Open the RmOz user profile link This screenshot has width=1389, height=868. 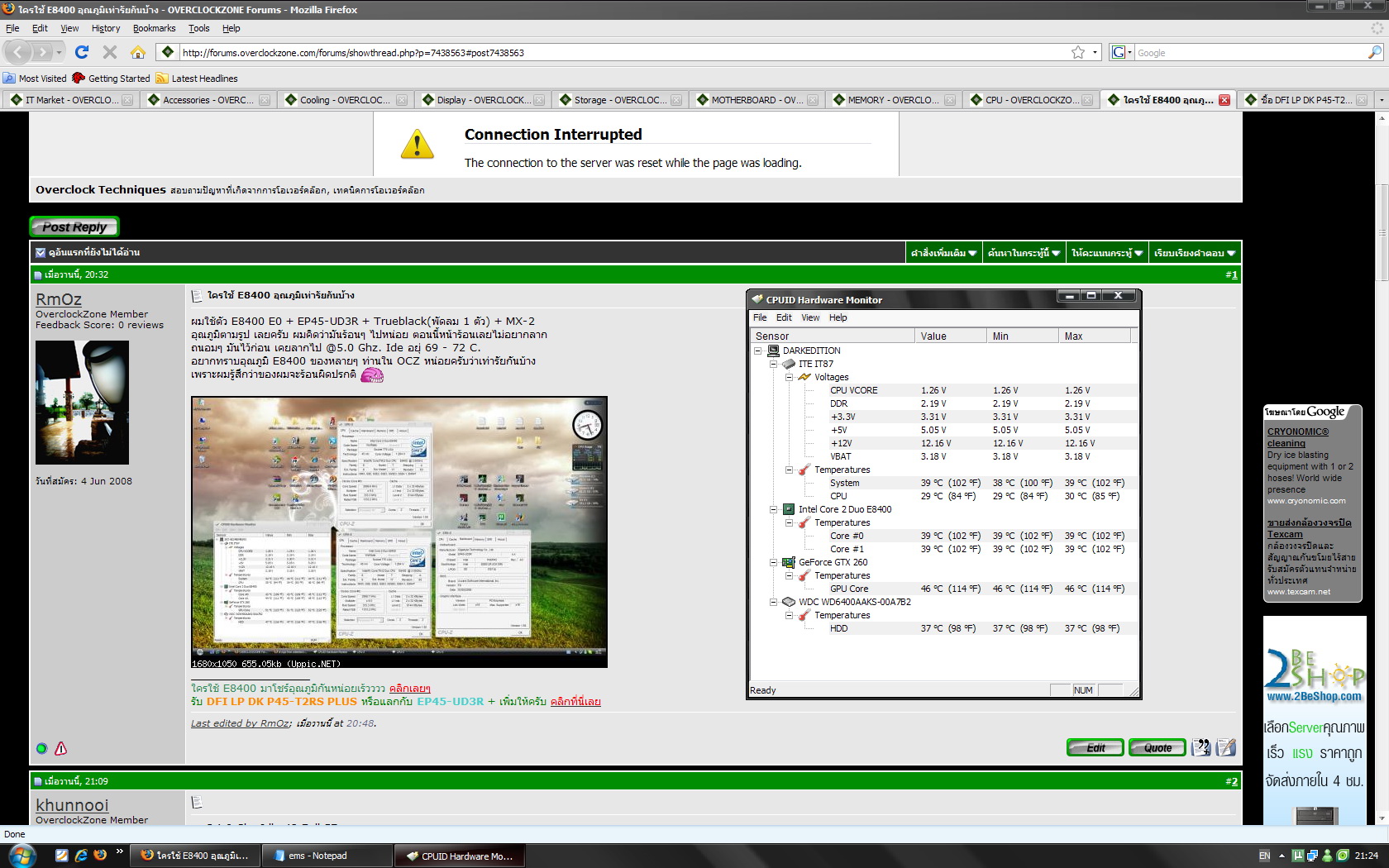[59, 299]
